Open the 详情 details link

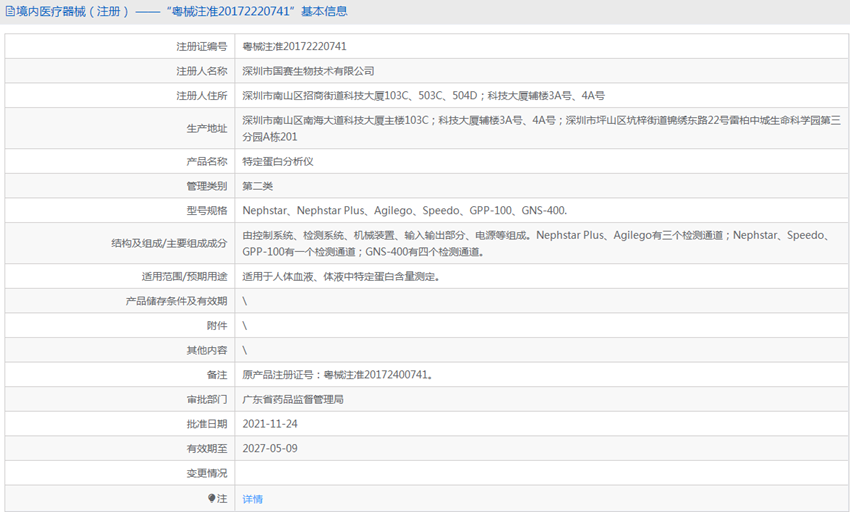tap(252, 499)
